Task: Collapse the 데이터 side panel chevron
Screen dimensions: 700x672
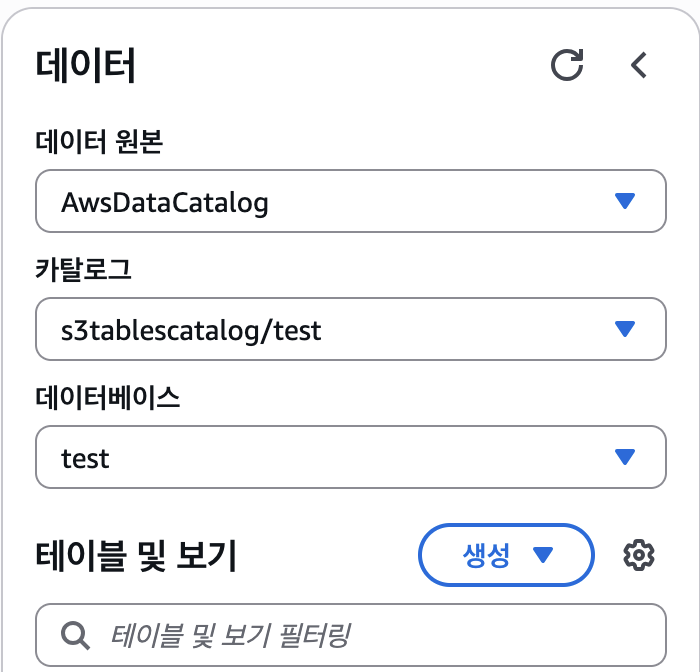Action: (639, 66)
